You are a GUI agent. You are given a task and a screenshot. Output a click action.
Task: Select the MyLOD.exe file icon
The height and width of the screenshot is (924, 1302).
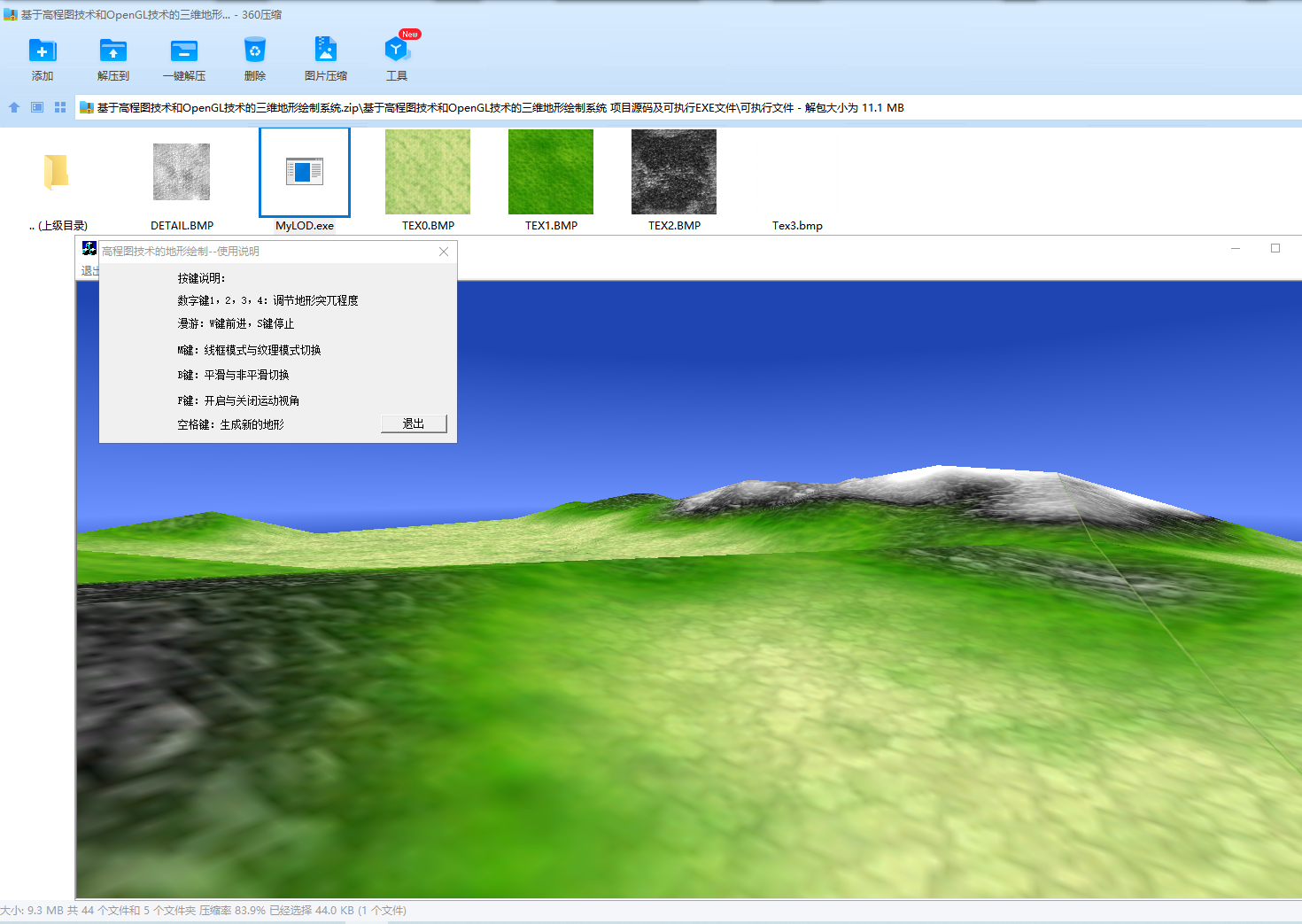305,172
